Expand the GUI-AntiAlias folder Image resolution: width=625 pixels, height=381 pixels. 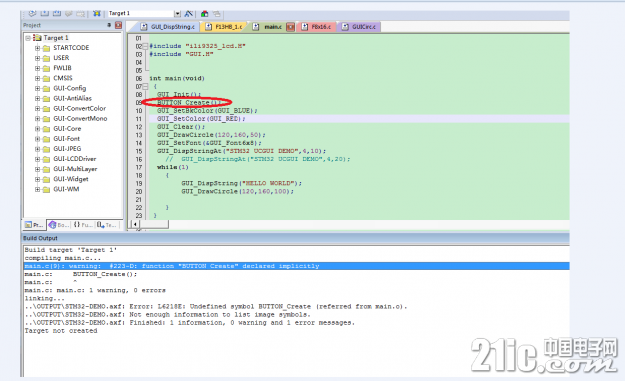pyautogui.click(x=37, y=98)
